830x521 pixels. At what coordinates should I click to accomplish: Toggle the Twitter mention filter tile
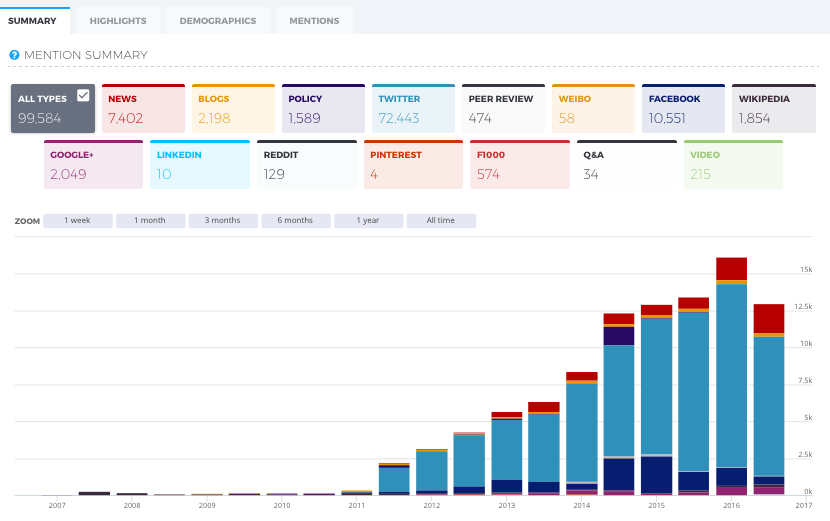[413, 109]
